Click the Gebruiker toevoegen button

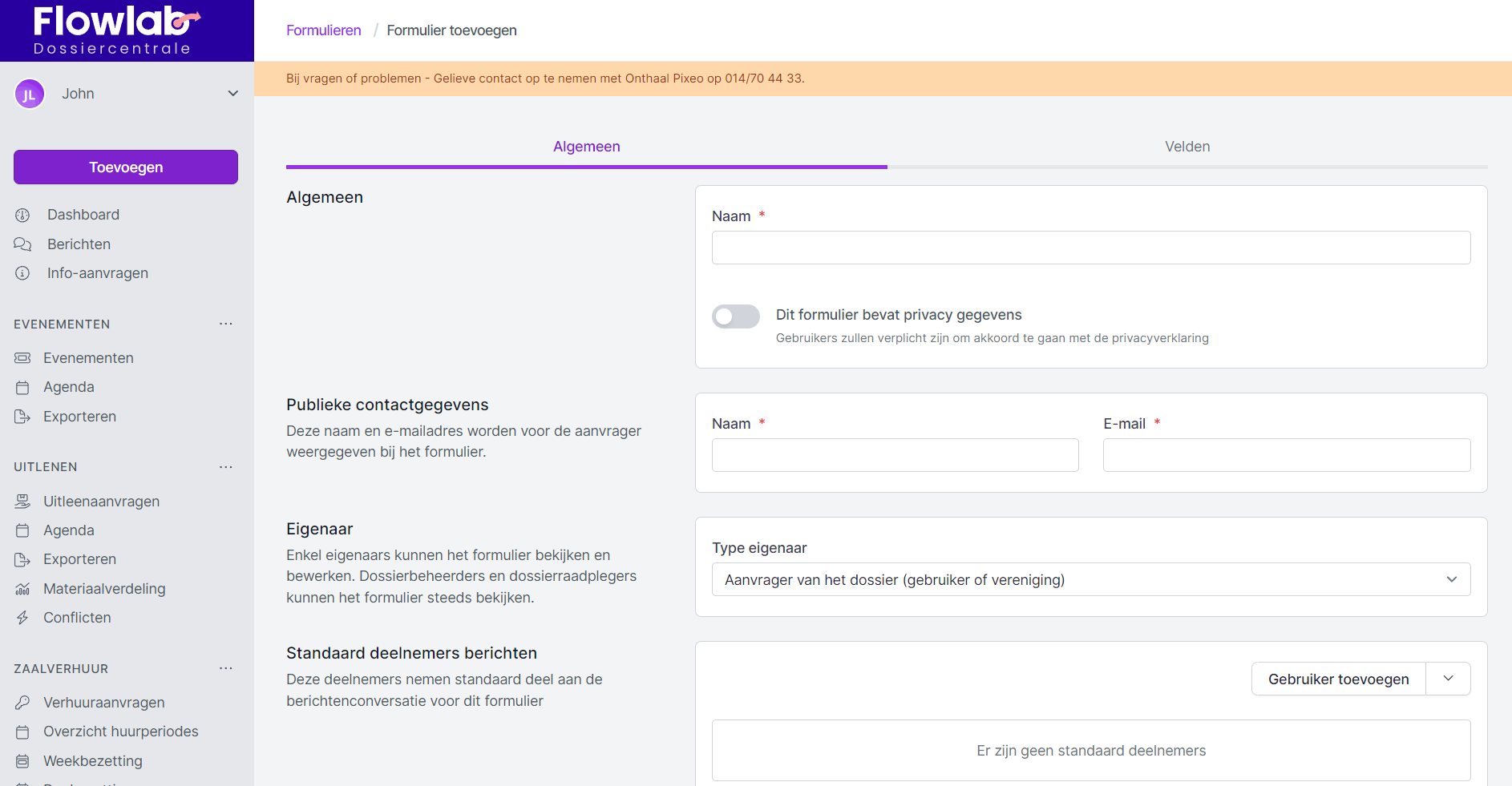pos(1338,679)
